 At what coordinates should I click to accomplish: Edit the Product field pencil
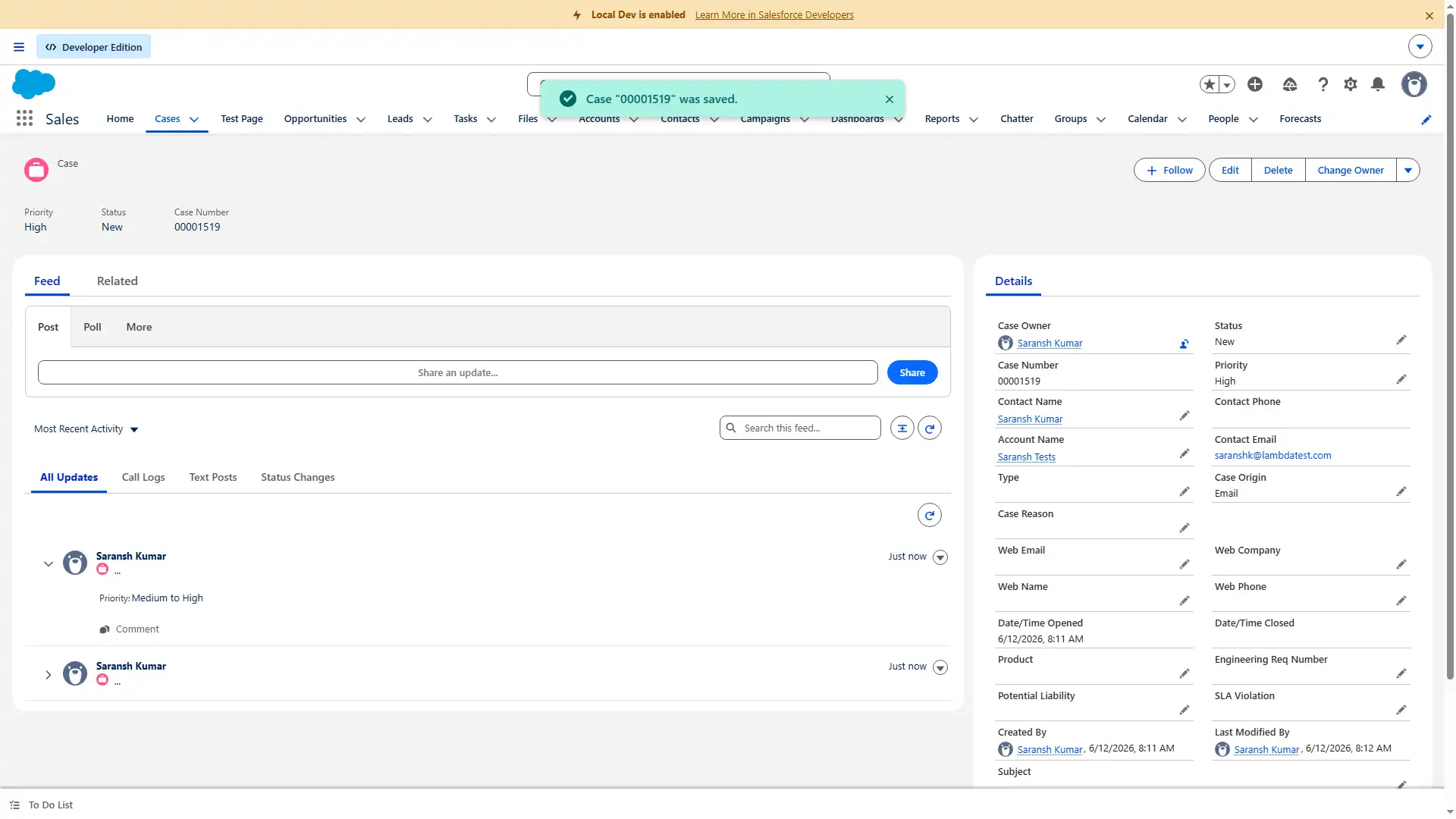point(1185,674)
